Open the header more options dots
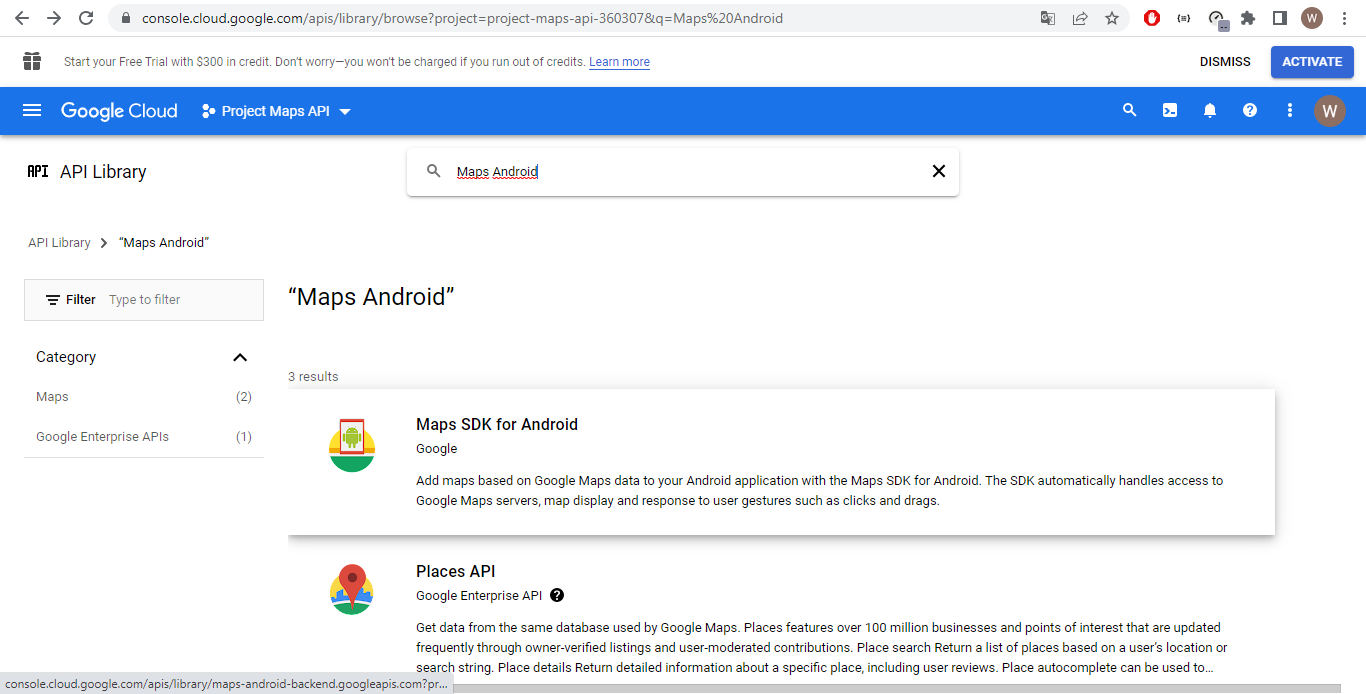 tap(1290, 111)
